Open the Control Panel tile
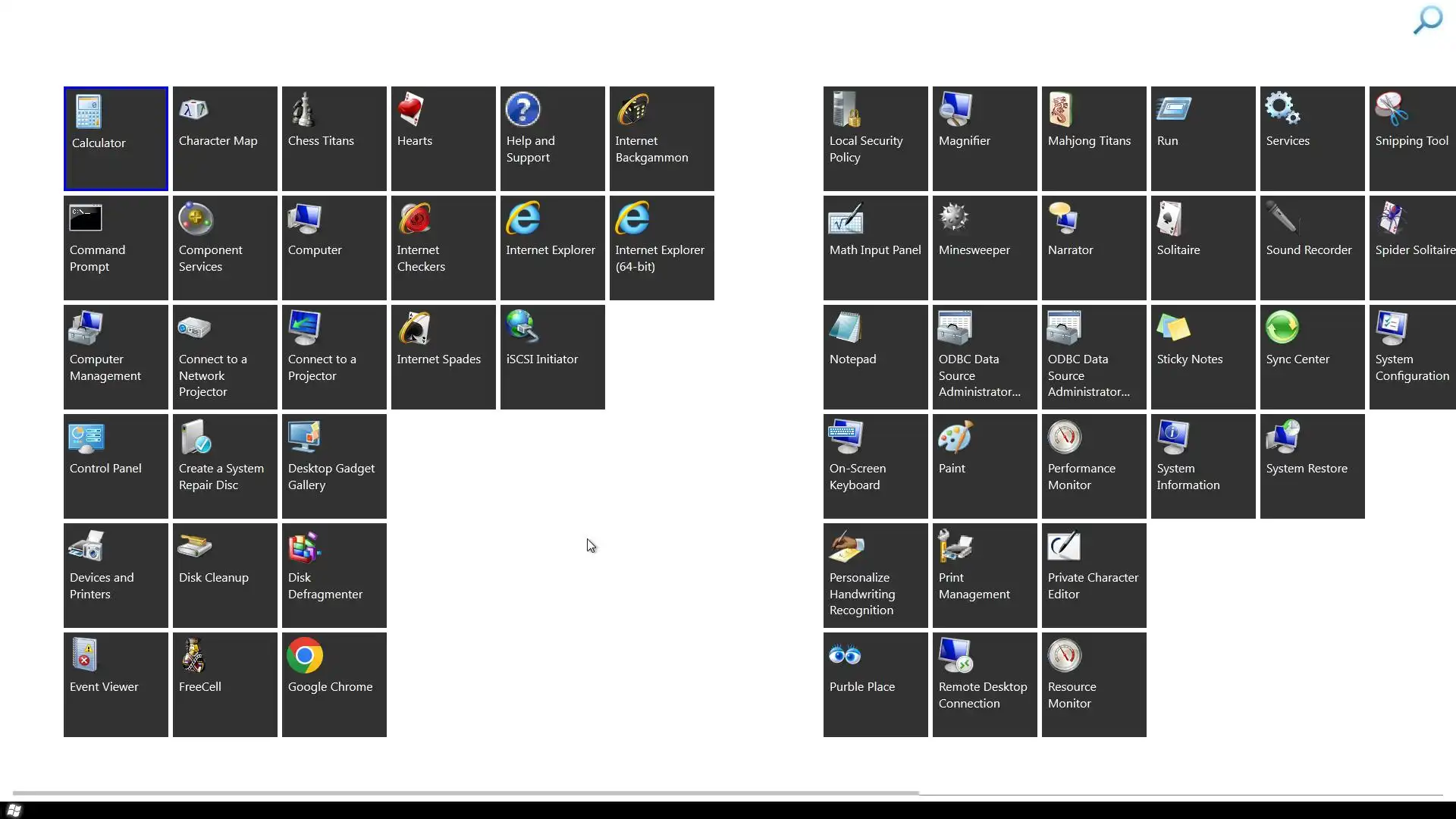 pos(115,466)
